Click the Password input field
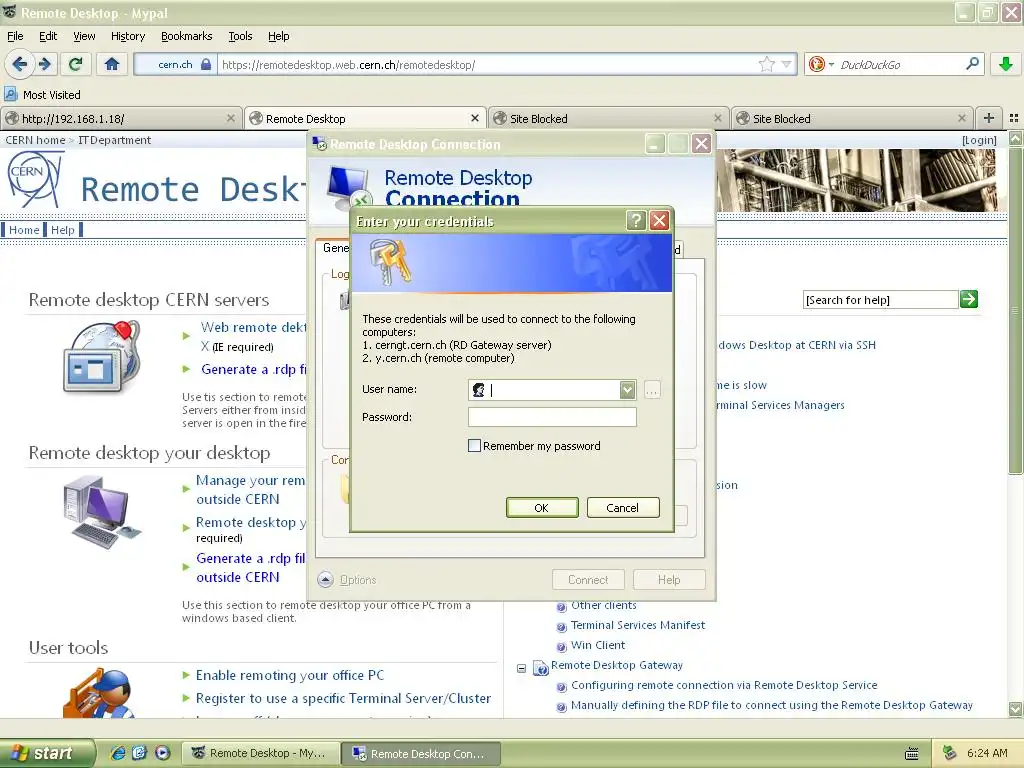 552,417
